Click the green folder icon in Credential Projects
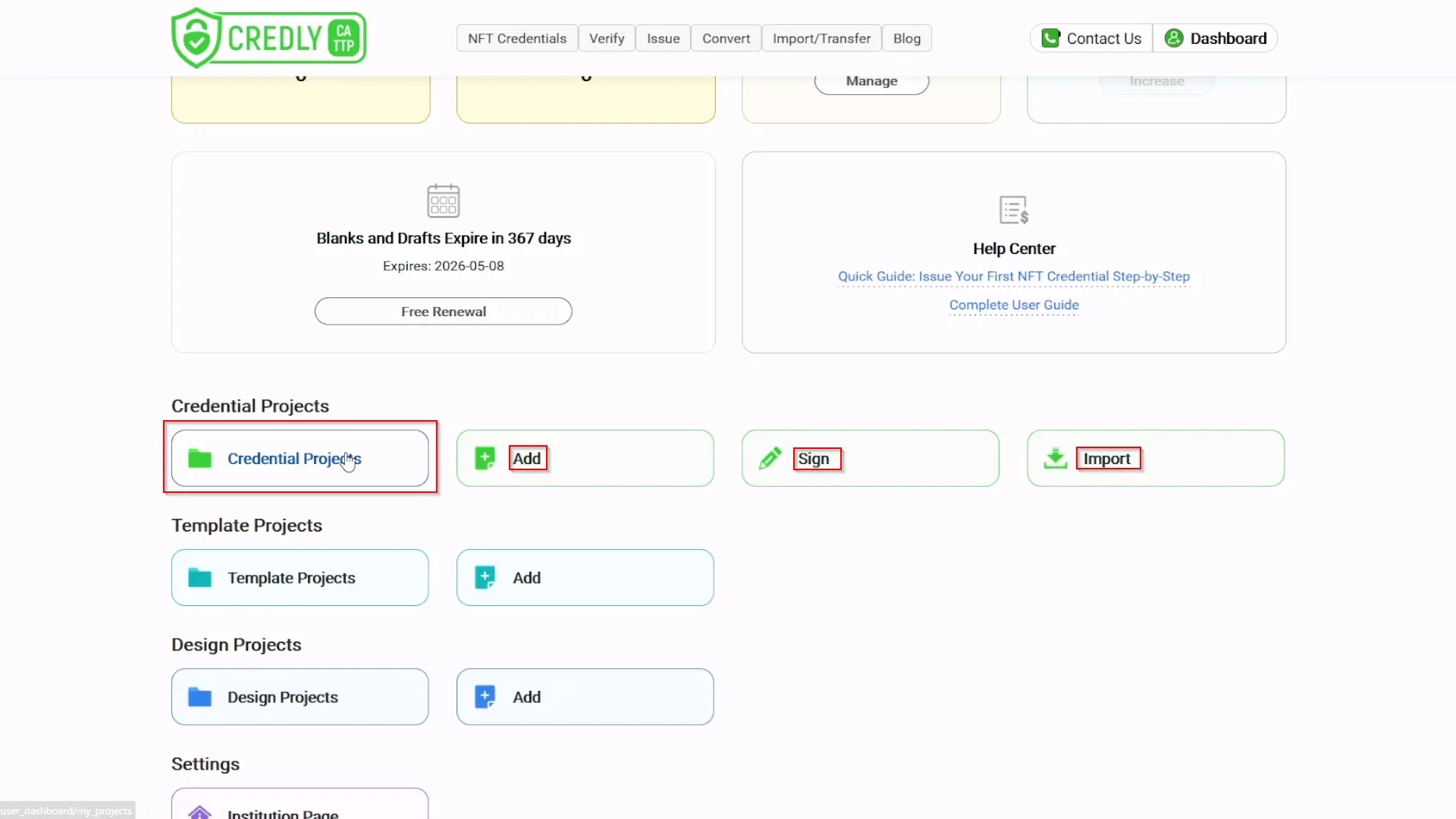The width and height of the screenshot is (1456, 819). (200, 458)
